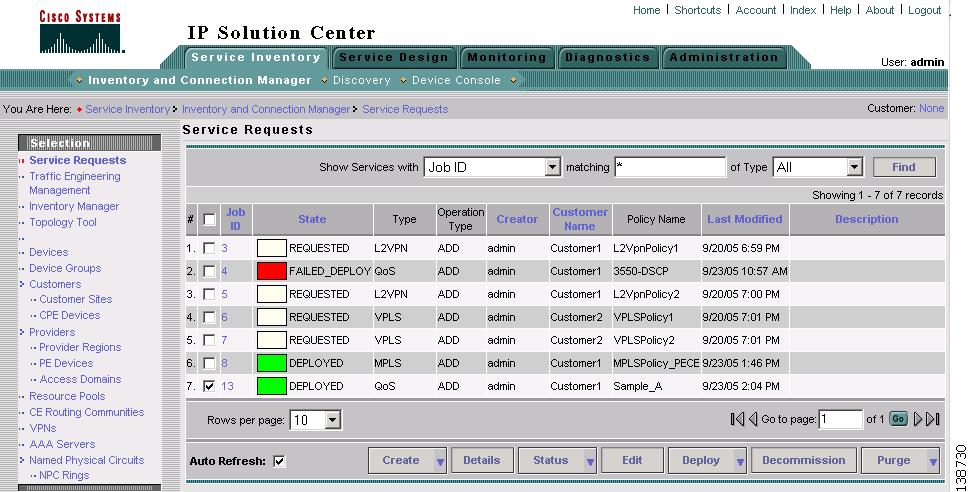This screenshot has width=968, height=492.
Task: Click the Find button
Action: tap(904, 167)
